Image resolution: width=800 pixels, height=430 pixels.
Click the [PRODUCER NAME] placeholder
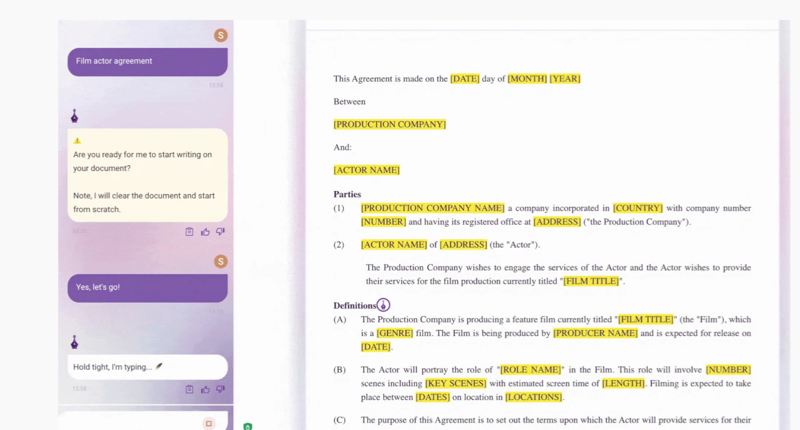click(x=595, y=333)
